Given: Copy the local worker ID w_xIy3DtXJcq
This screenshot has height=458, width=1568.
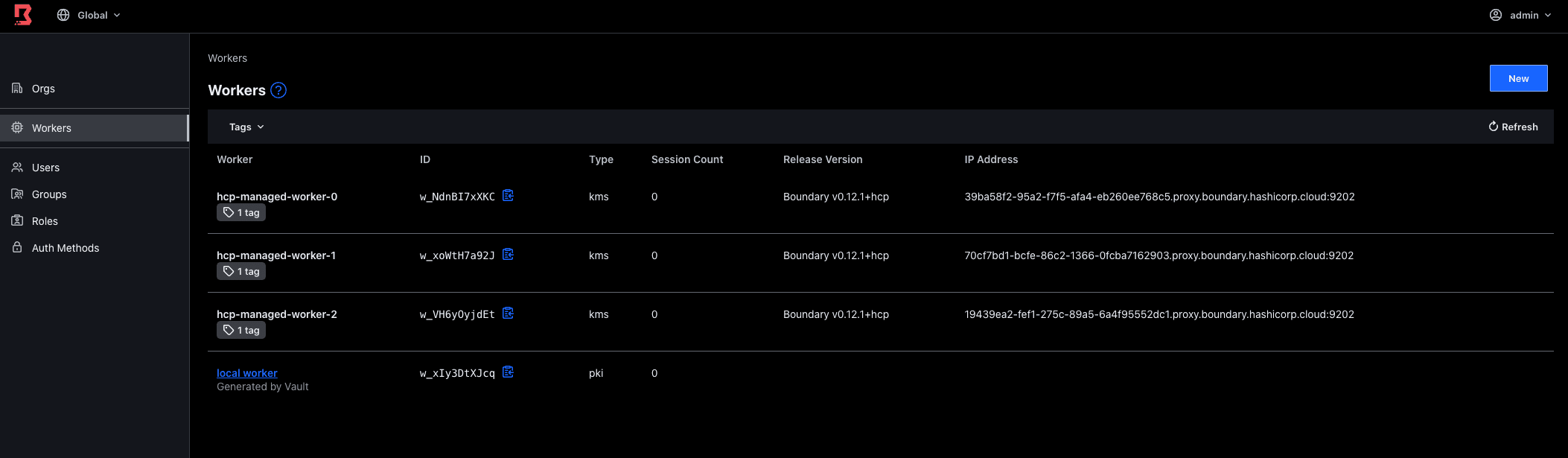Looking at the screenshot, I should [x=508, y=372].
